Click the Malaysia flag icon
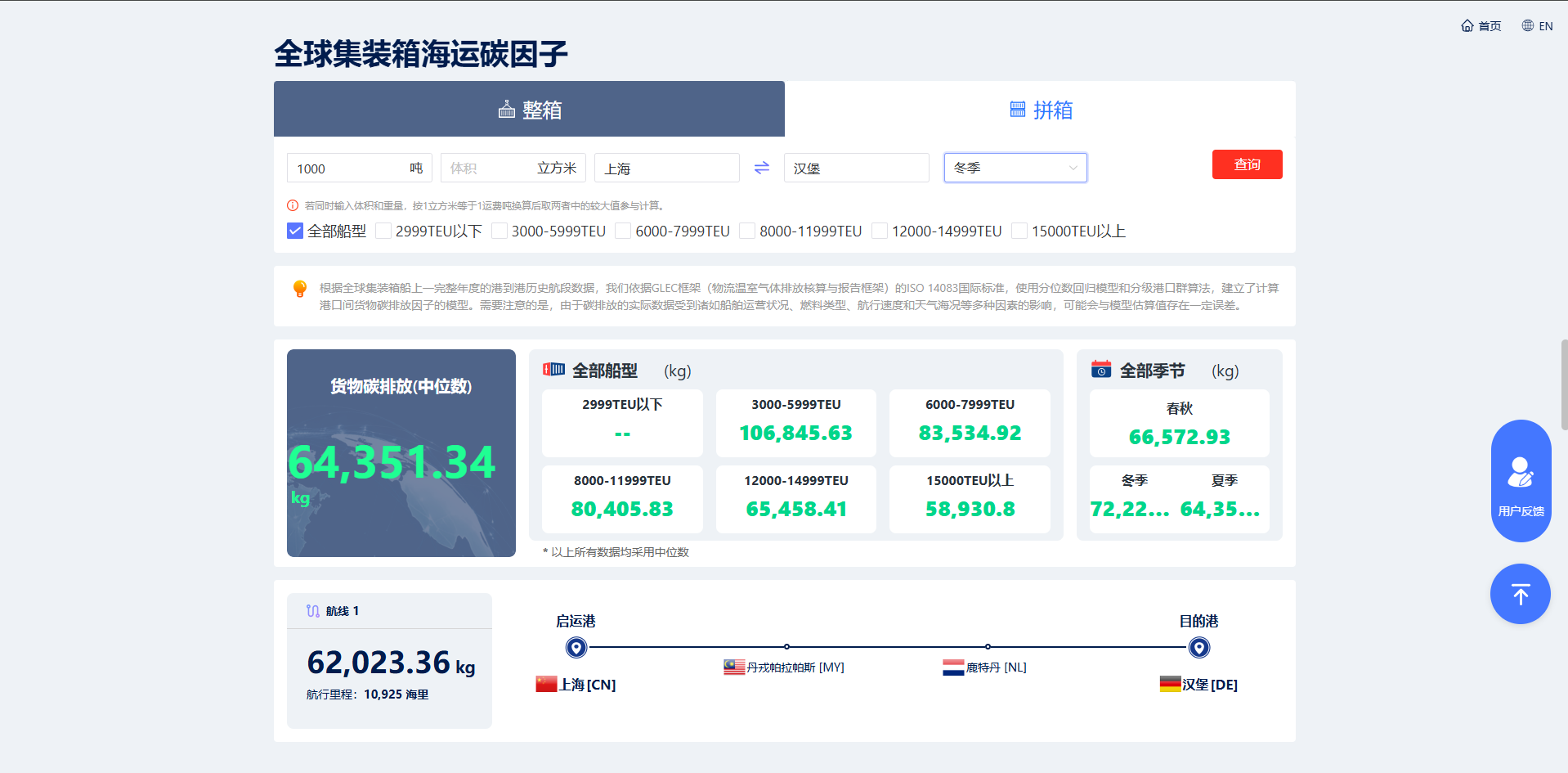Screen dimensions: 1568x773 click(x=734, y=667)
